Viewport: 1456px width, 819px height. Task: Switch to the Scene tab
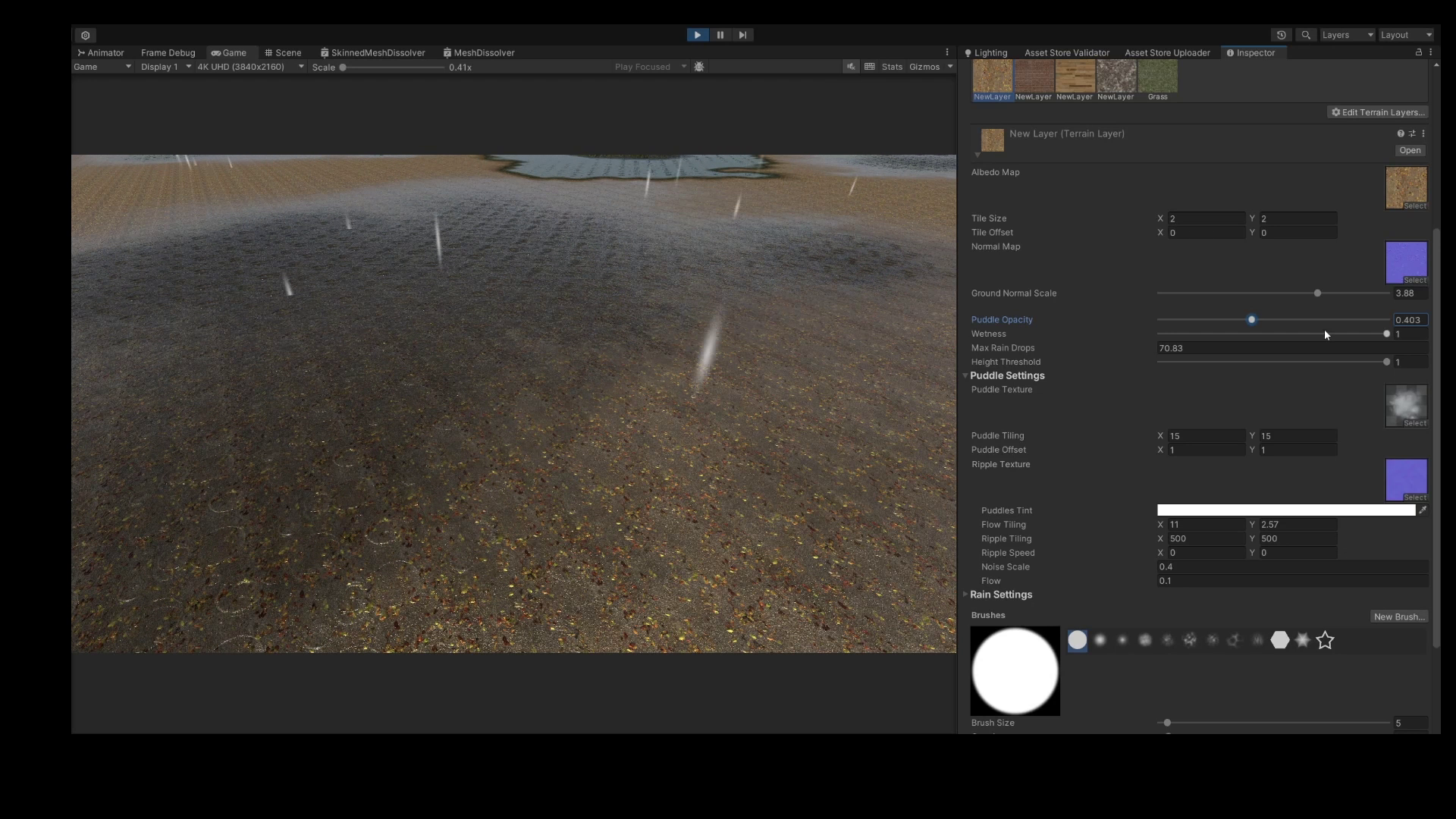point(283,53)
